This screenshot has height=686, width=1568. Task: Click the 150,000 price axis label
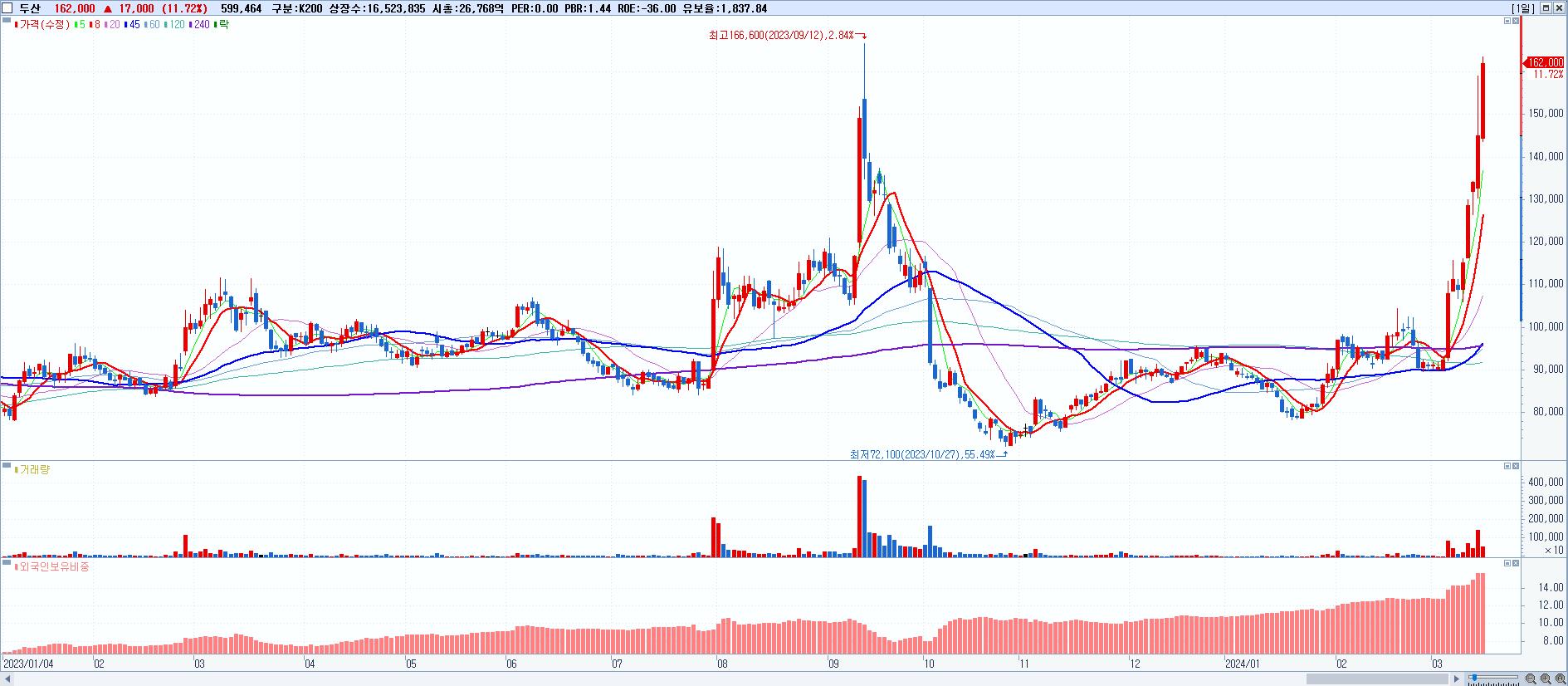click(x=1547, y=113)
